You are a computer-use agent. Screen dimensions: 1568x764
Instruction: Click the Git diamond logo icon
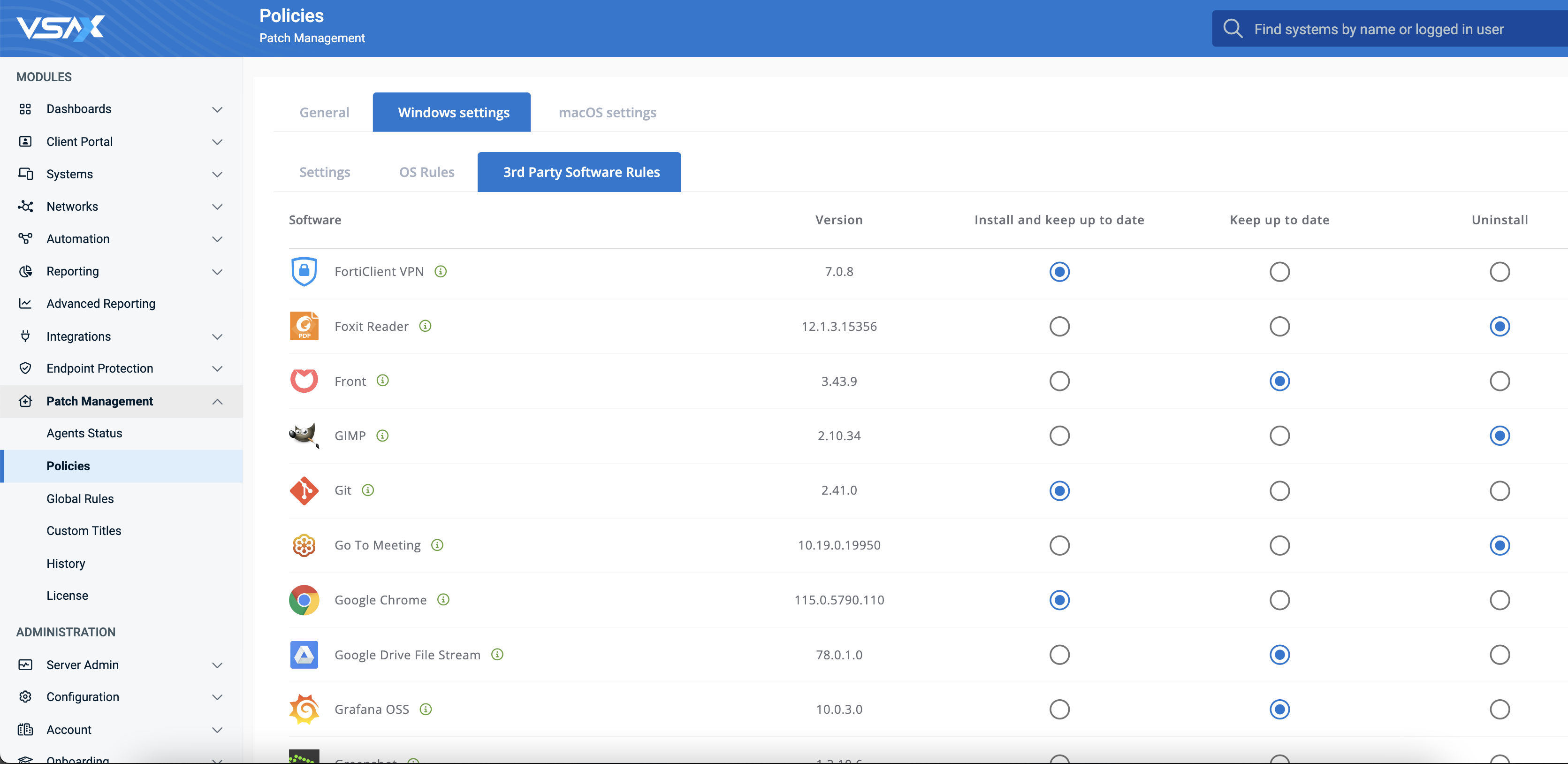[x=304, y=491]
